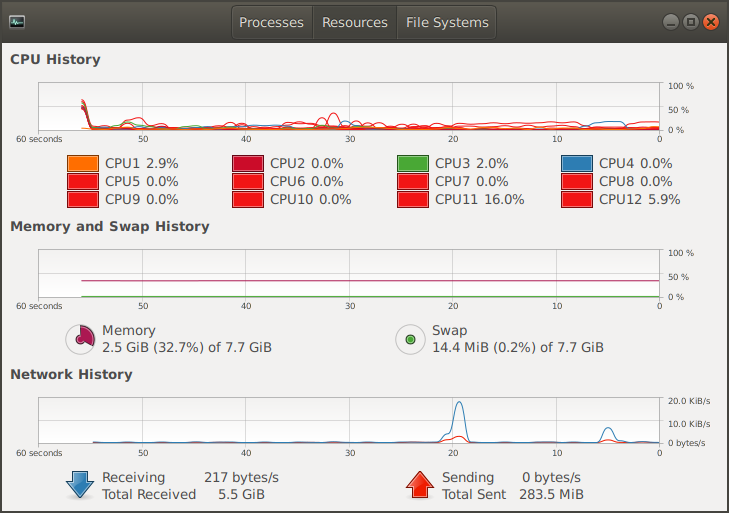This screenshot has width=729, height=513.
Task: Click the CPU12 5.9% label
Action: 640,200
